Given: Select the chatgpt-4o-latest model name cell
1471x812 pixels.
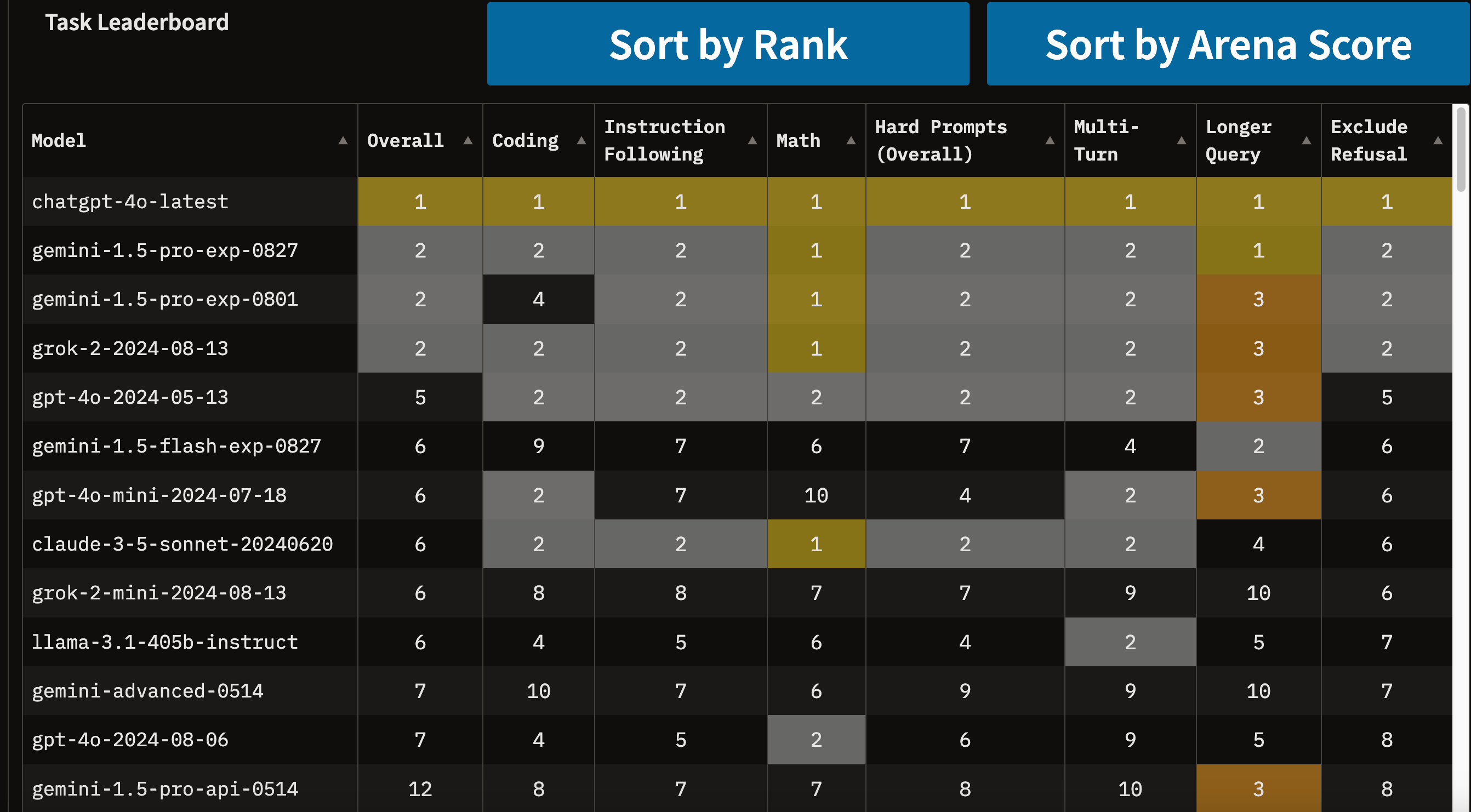Looking at the screenshot, I should [130, 202].
